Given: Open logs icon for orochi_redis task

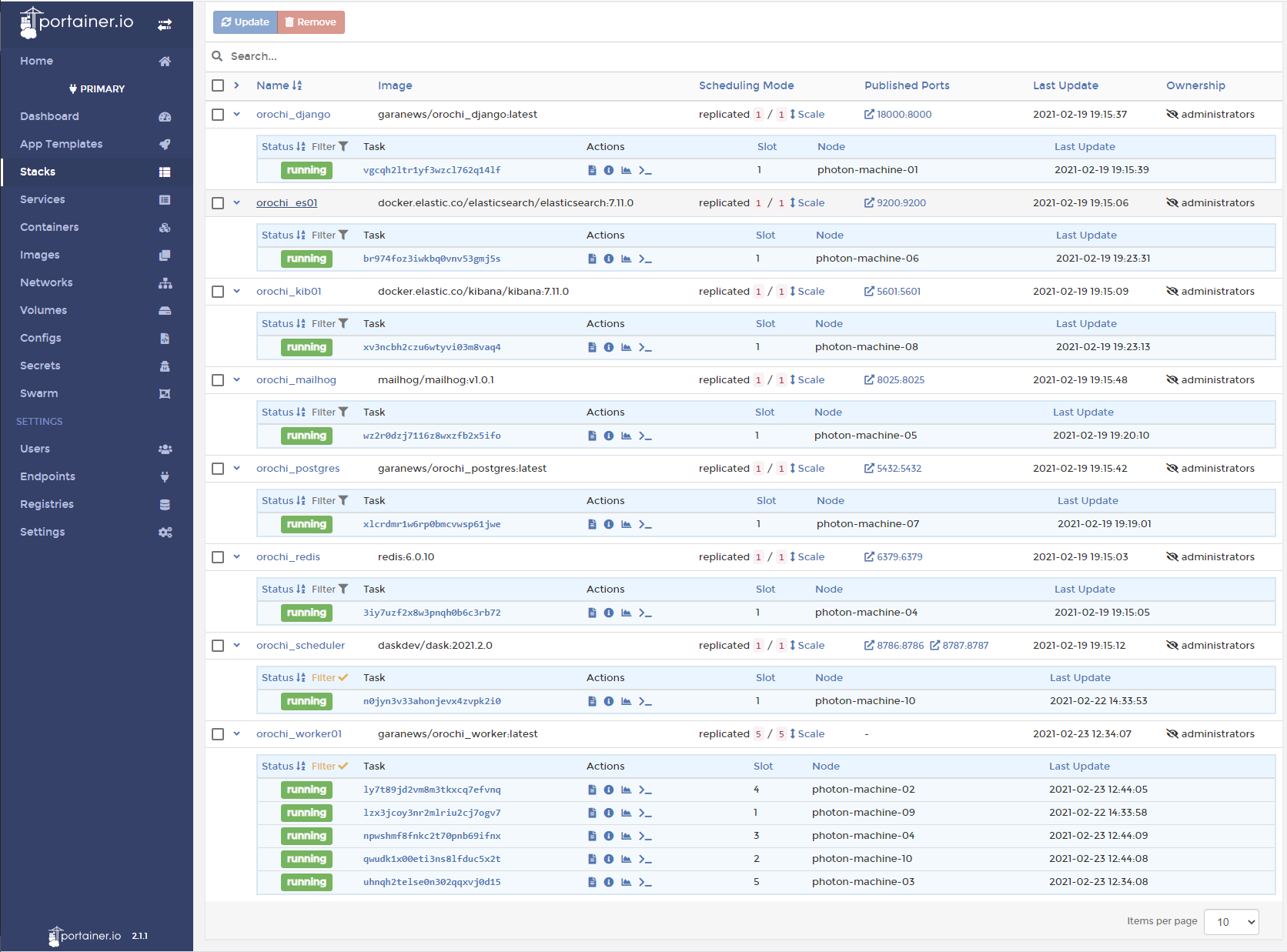Looking at the screenshot, I should click(x=592, y=613).
